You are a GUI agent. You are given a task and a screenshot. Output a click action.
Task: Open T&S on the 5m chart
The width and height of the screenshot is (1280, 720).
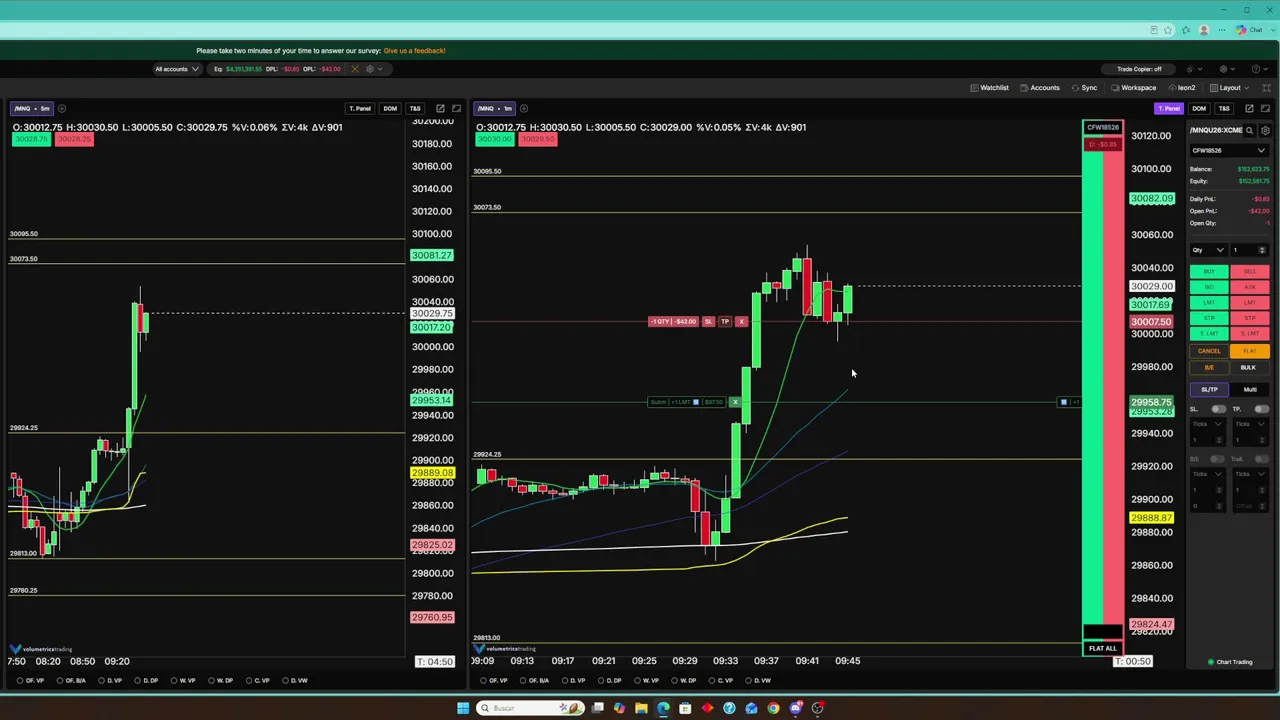(415, 108)
